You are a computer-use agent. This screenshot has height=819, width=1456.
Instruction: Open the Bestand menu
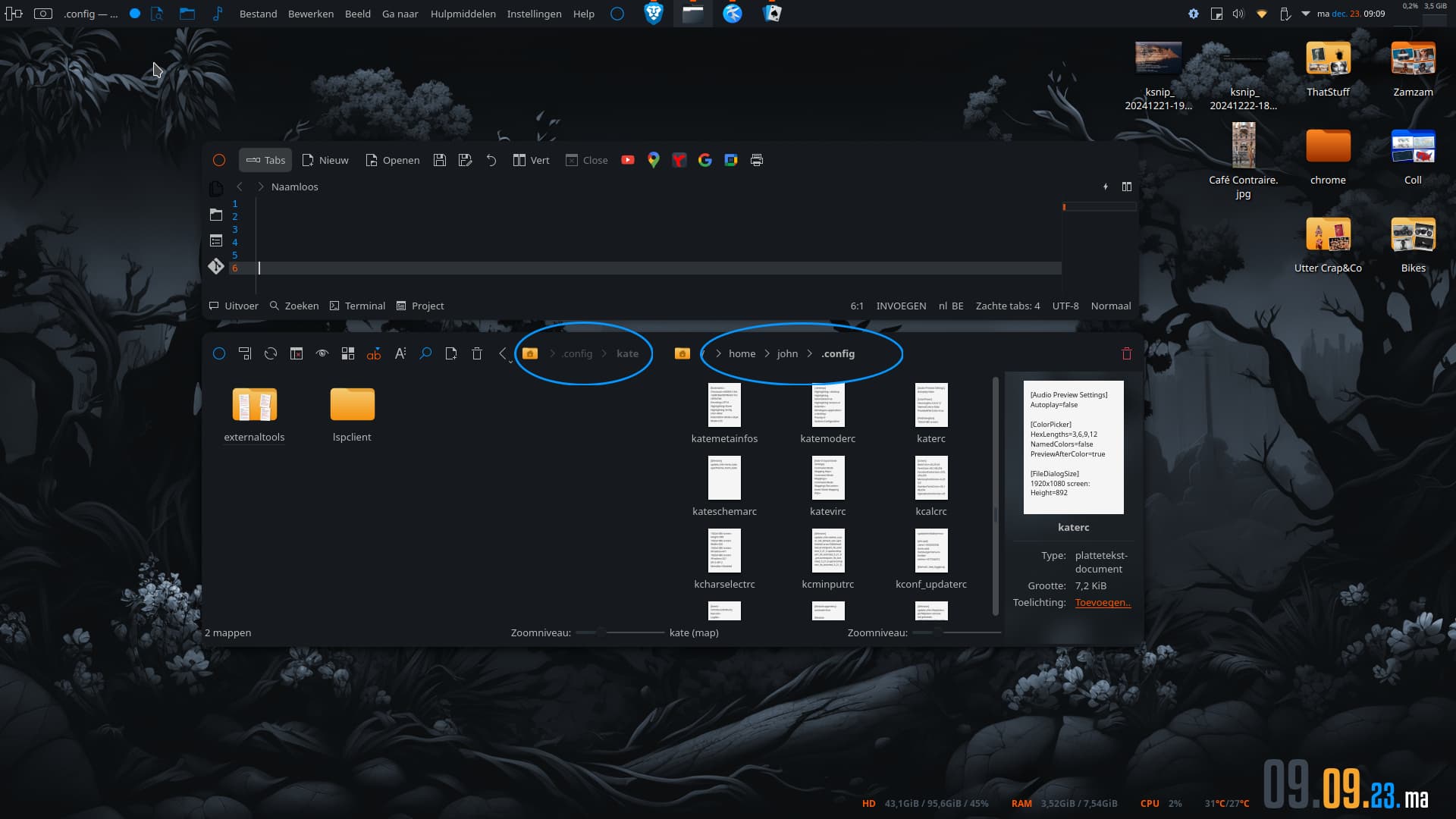coord(258,14)
